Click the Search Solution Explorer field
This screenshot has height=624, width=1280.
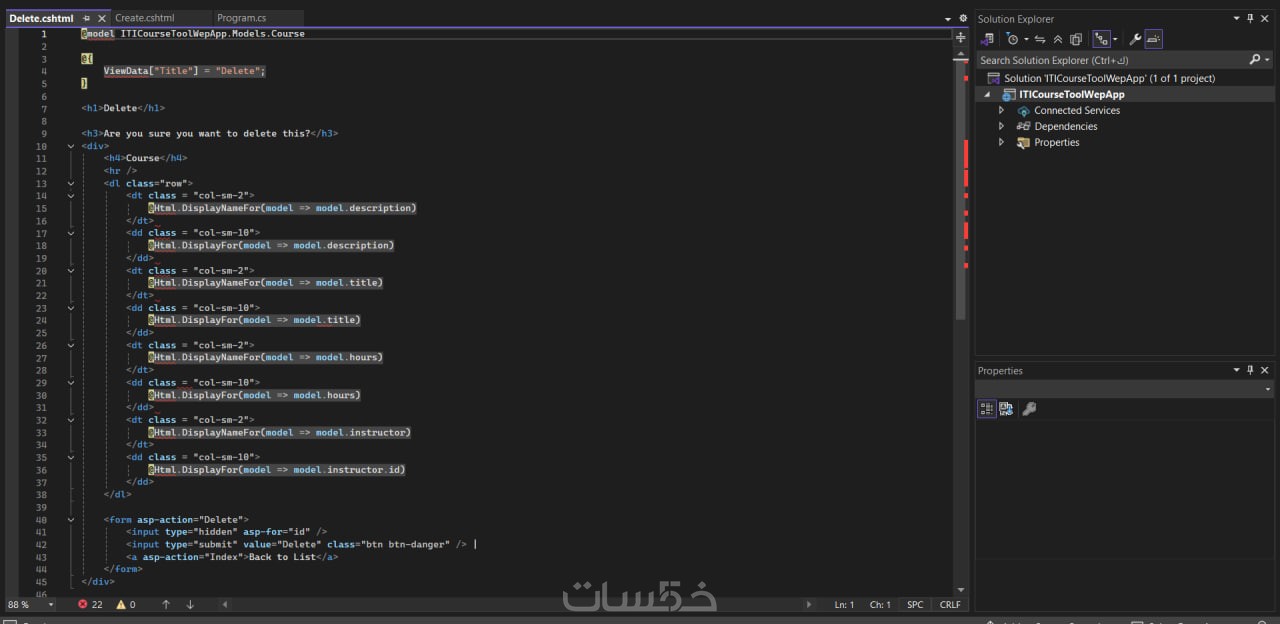(x=1111, y=60)
